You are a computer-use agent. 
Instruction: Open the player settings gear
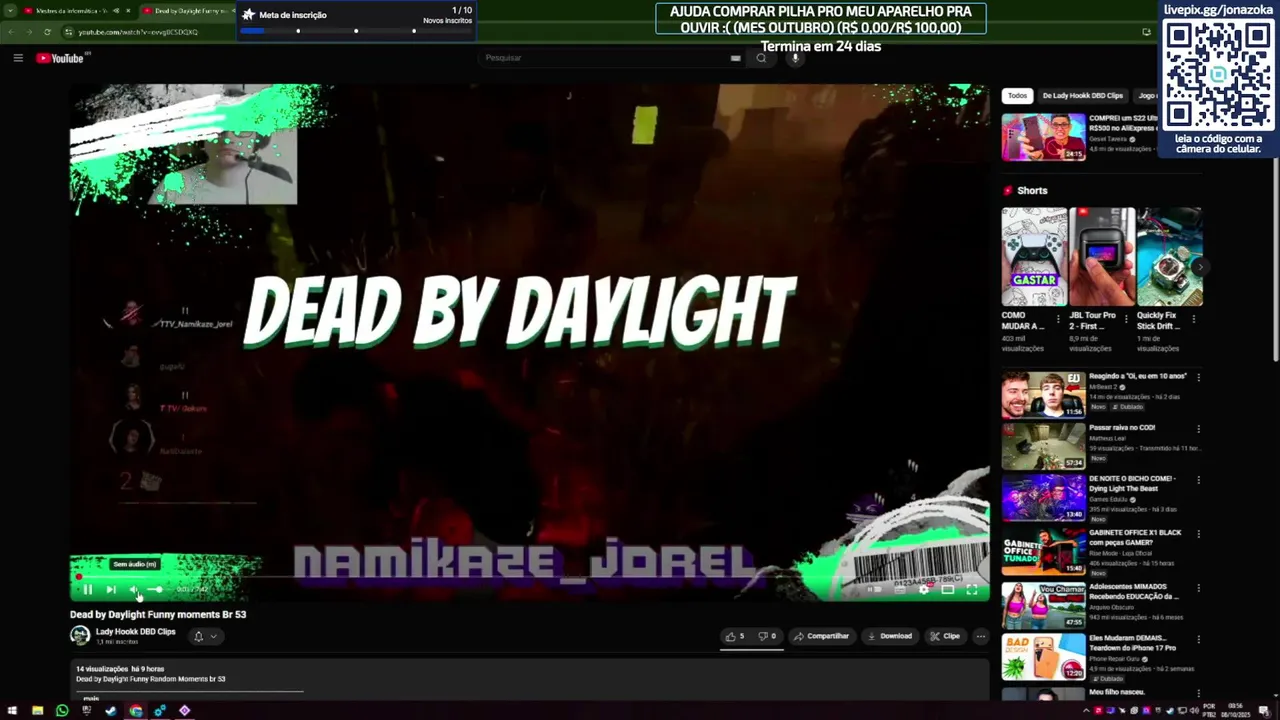(x=923, y=589)
